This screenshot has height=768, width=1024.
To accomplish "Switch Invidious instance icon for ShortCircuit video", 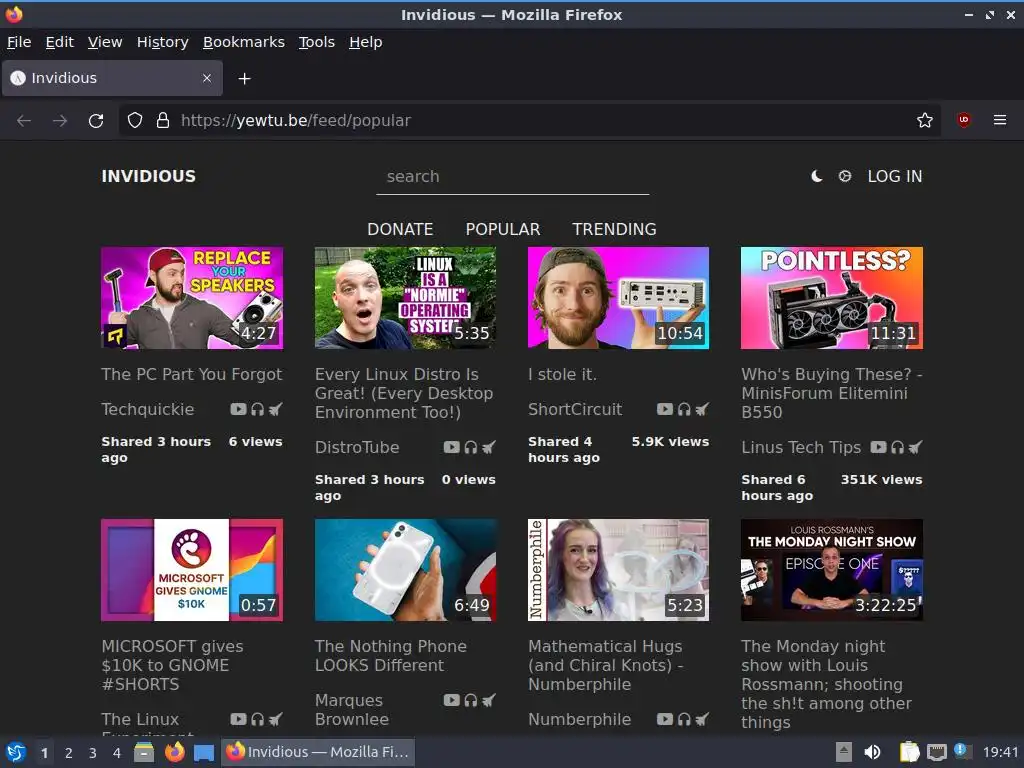I will (x=702, y=409).
